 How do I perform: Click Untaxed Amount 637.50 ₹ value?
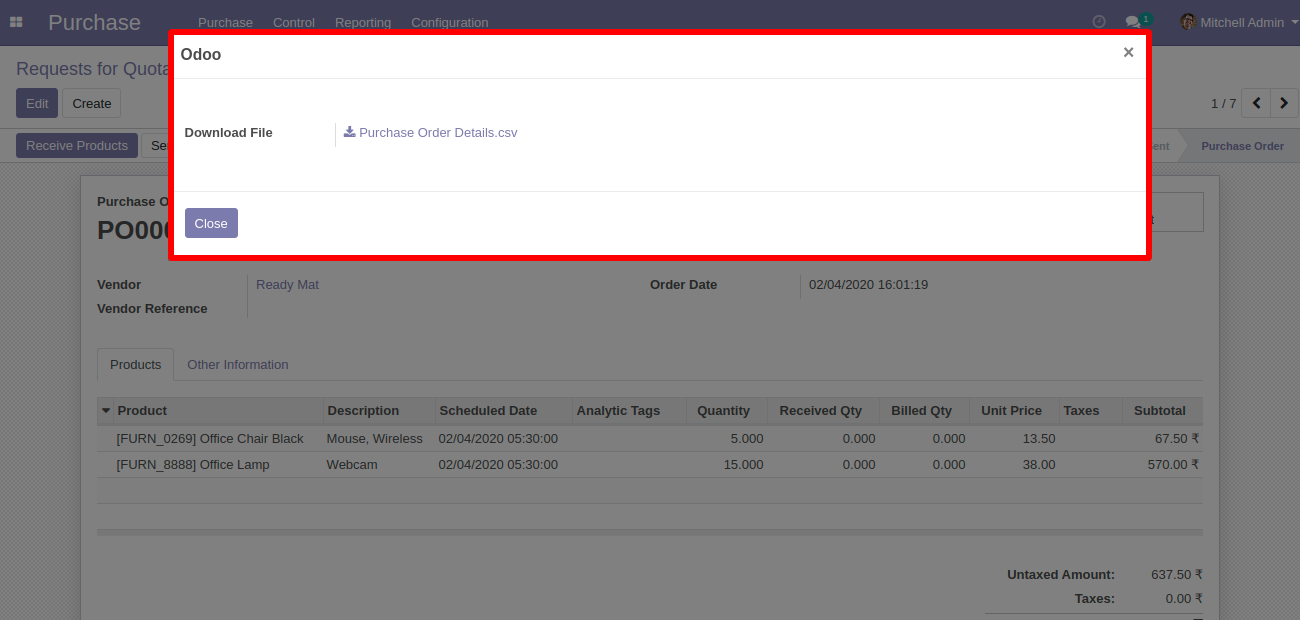coord(1177,575)
